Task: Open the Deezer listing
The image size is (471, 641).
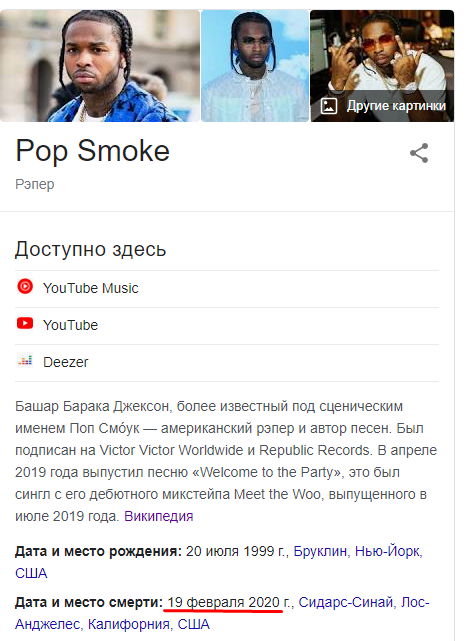Action: (227, 363)
